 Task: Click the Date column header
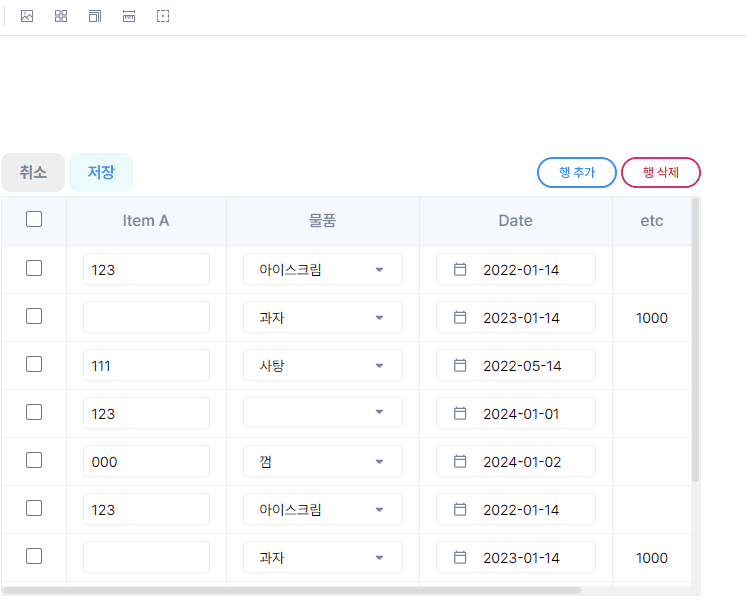click(x=516, y=221)
